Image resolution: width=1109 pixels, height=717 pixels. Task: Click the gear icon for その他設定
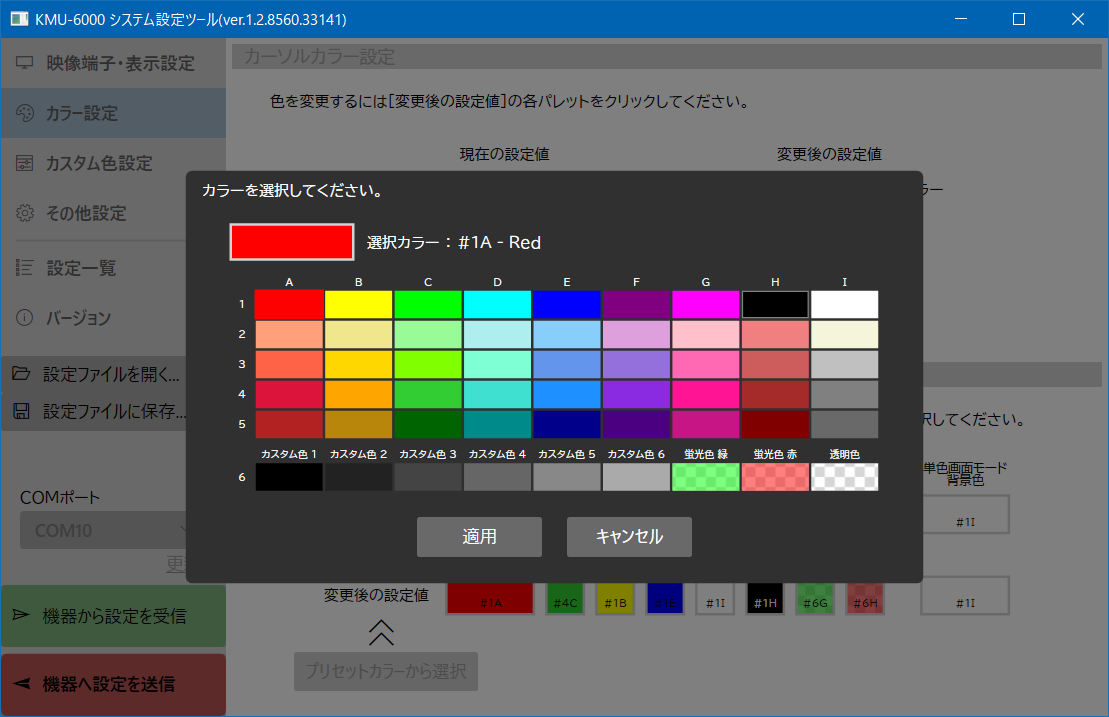[x=25, y=213]
